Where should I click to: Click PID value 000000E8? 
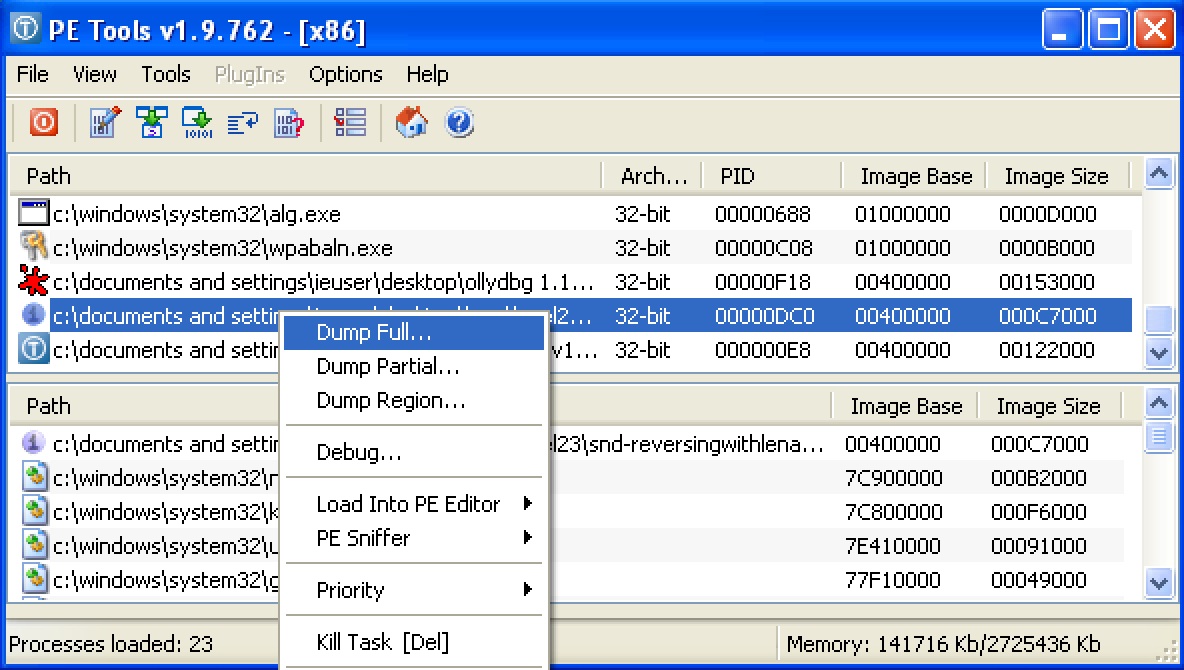763,350
